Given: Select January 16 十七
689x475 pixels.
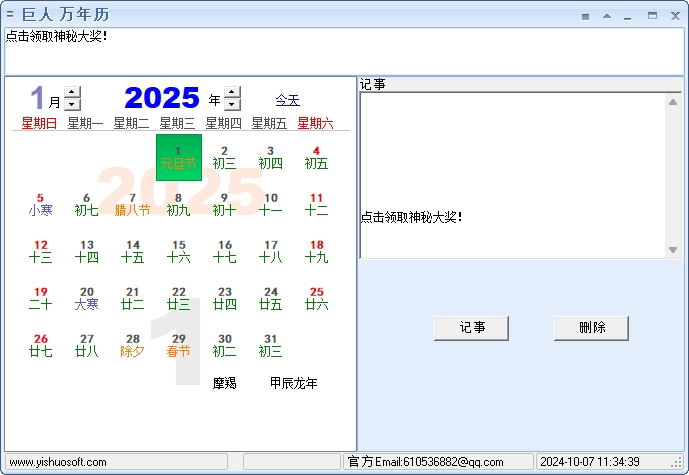Looking at the screenshot, I should click(x=225, y=251).
